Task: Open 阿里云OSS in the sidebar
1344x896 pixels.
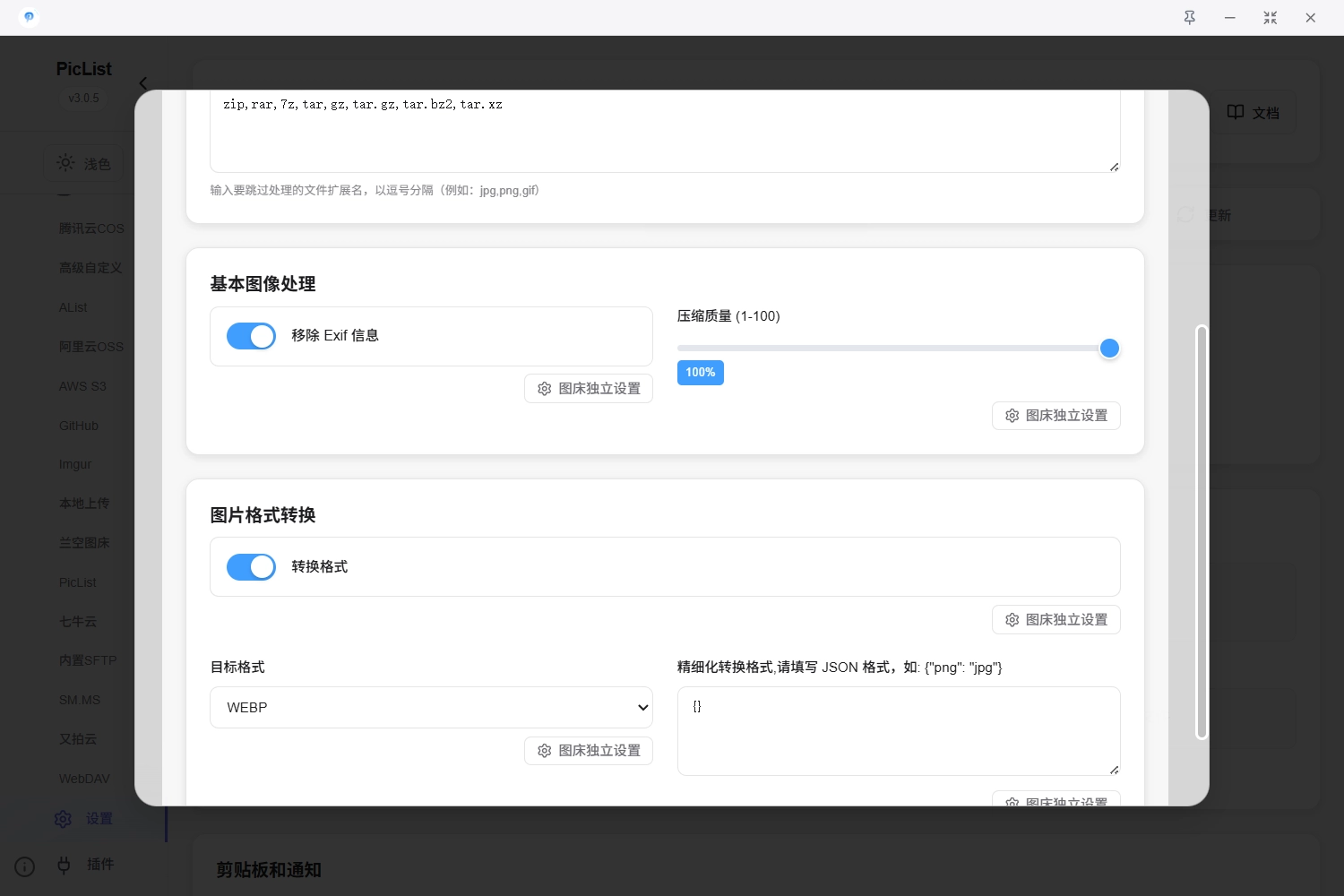Action: [91, 347]
